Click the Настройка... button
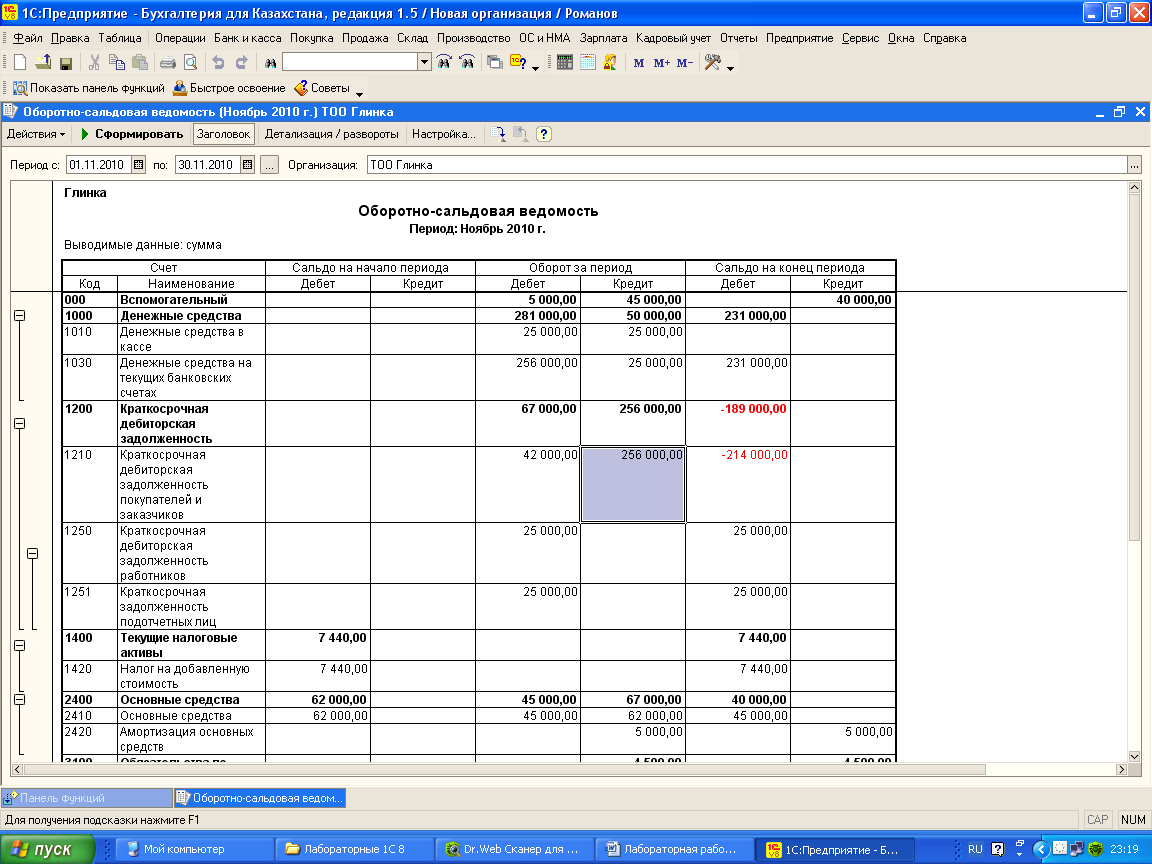The height and width of the screenshot is (864, 1152). coord(444,134)
